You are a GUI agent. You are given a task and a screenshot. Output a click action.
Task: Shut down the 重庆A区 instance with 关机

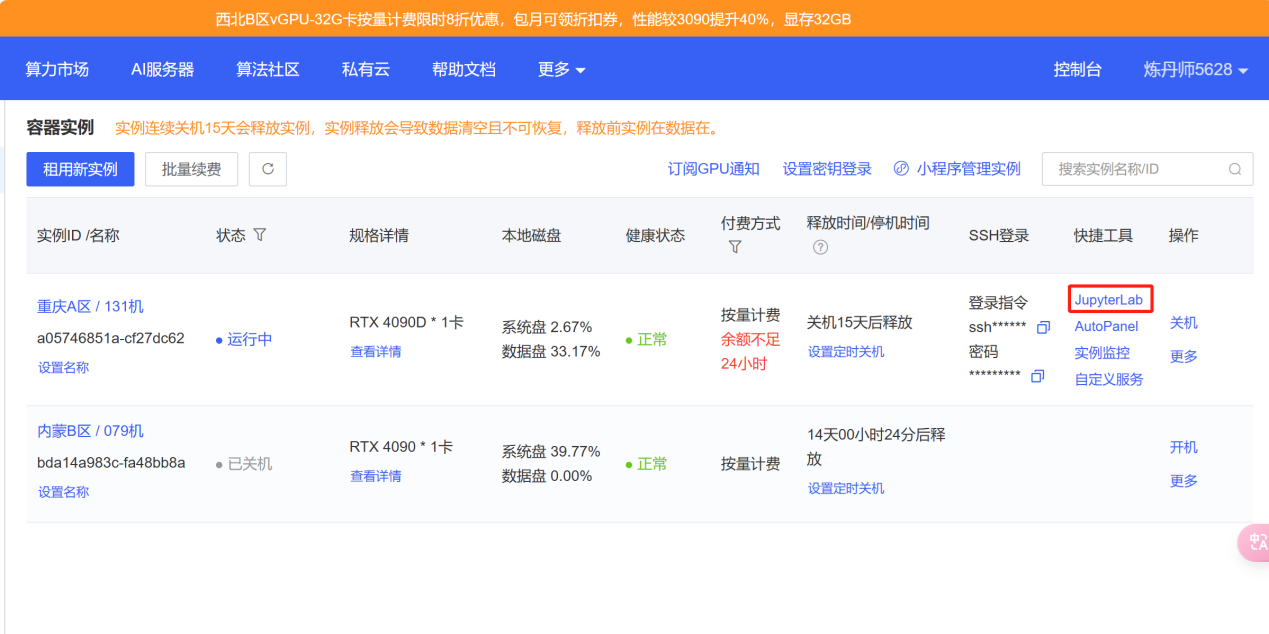pos(1183,323)
